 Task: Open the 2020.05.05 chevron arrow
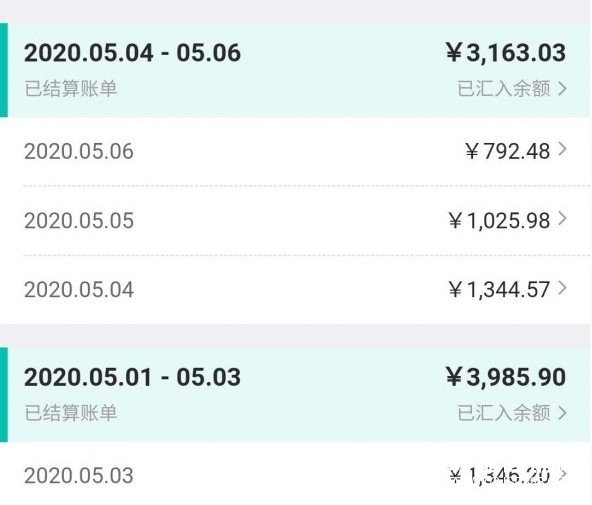pyautogui.click(x=562, y=219)
